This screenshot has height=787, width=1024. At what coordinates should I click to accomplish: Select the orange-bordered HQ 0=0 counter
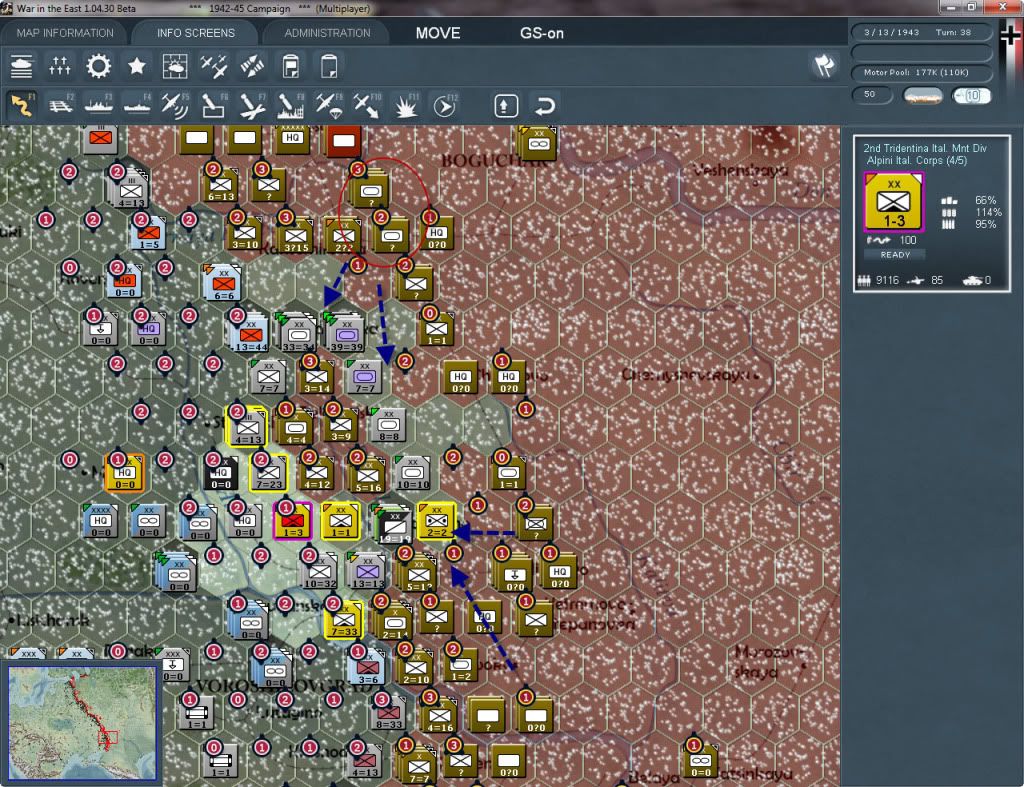[x=125, y=472]
